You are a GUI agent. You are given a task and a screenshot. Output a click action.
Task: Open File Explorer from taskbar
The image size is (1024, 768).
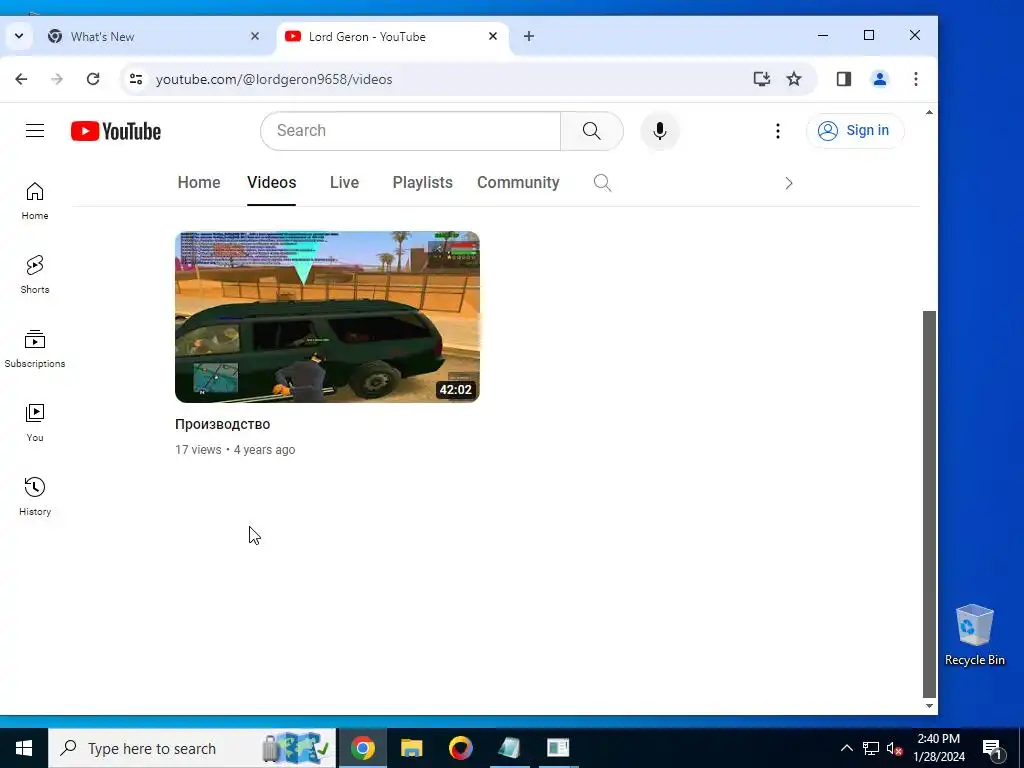(x=411, y=748)
